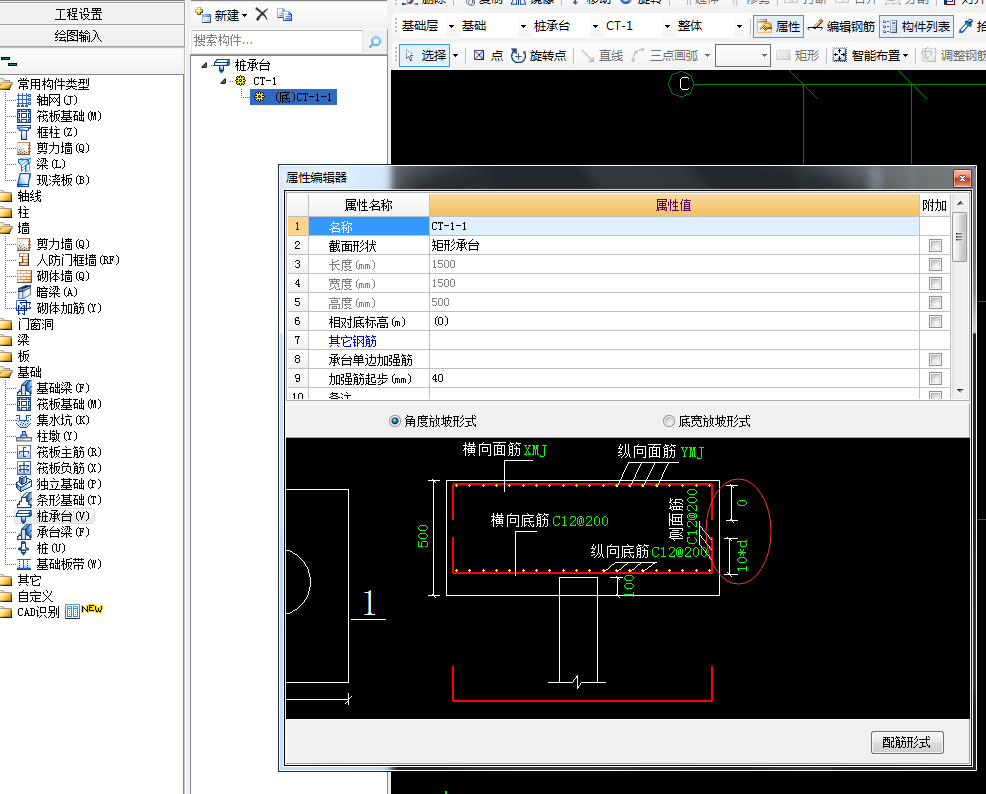Select the 角度放坡形式 radio option
Viewport: 986px width, 794px height.
click(x=395, y=421)
